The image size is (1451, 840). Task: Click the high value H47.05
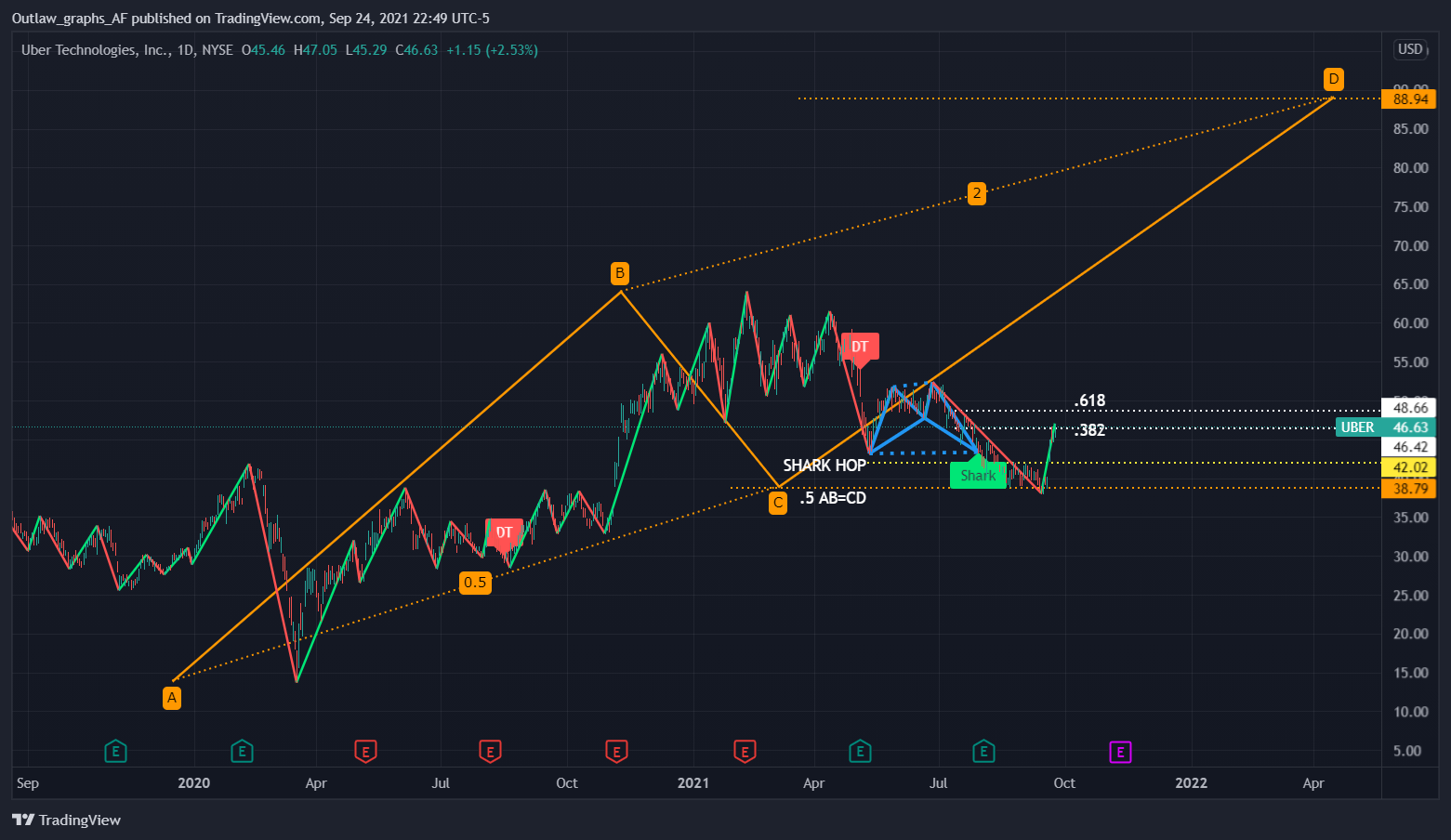(x=315, y=50)
